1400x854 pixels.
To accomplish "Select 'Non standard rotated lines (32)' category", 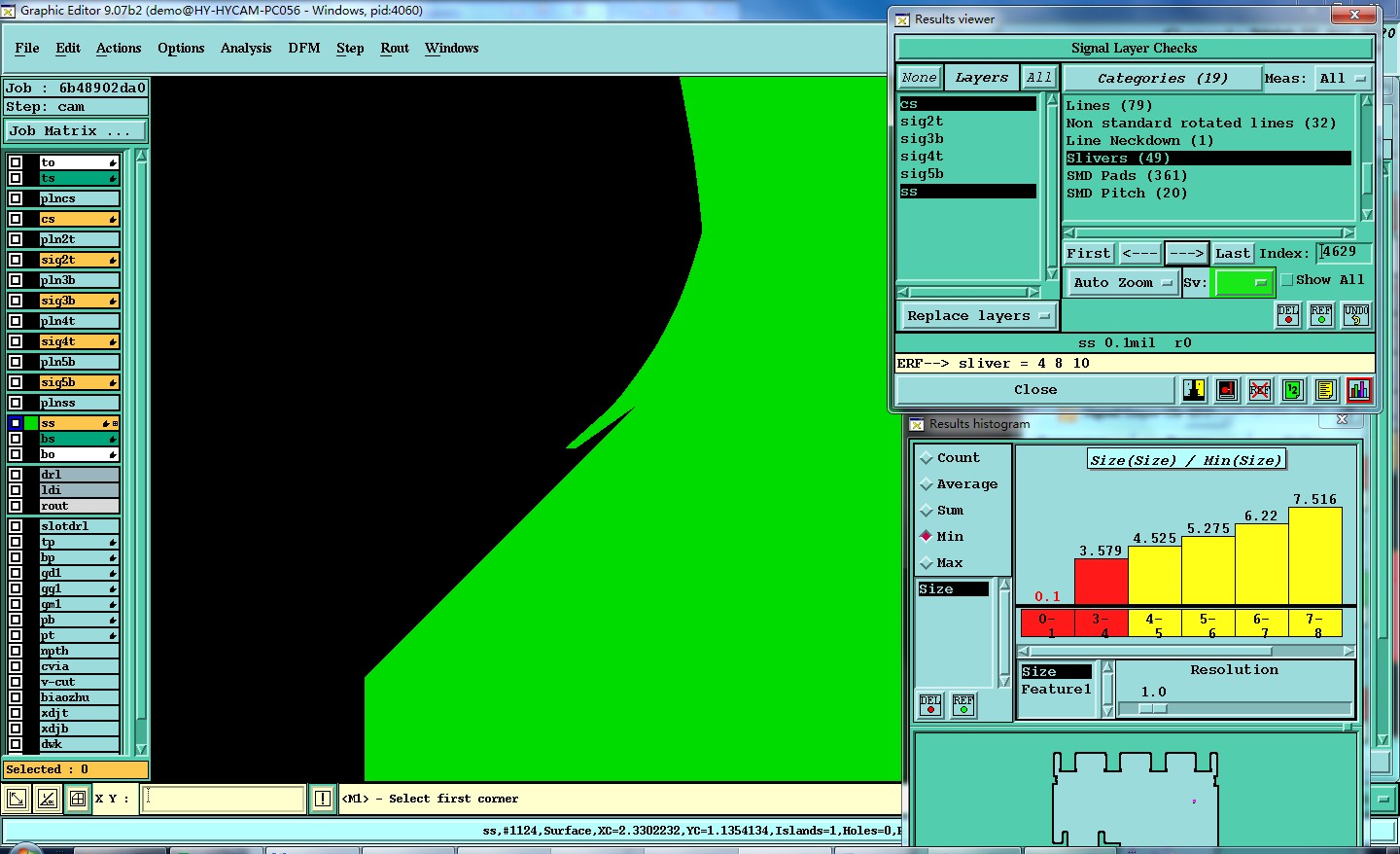I will pyautogui.click(x=1201, y=124).
